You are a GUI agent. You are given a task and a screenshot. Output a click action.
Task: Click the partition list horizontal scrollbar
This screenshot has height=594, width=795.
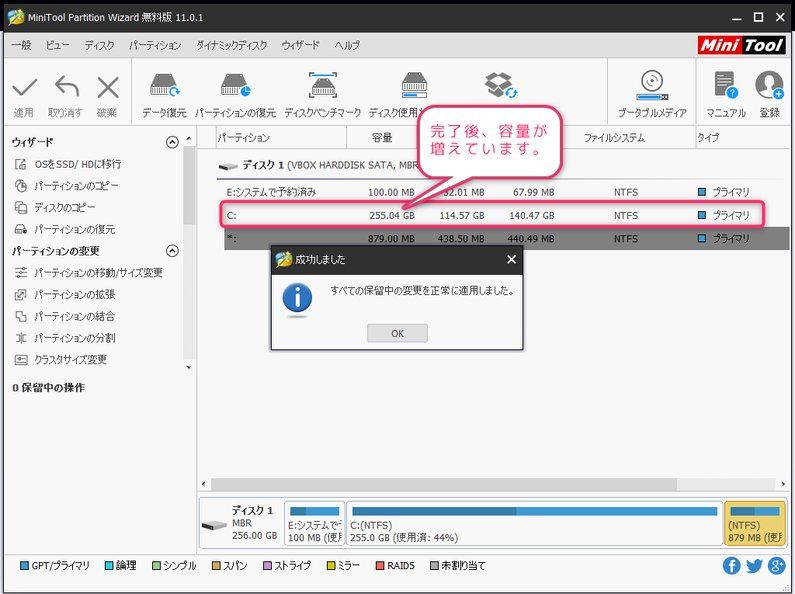pyautogui.click(x=444, y=484)
